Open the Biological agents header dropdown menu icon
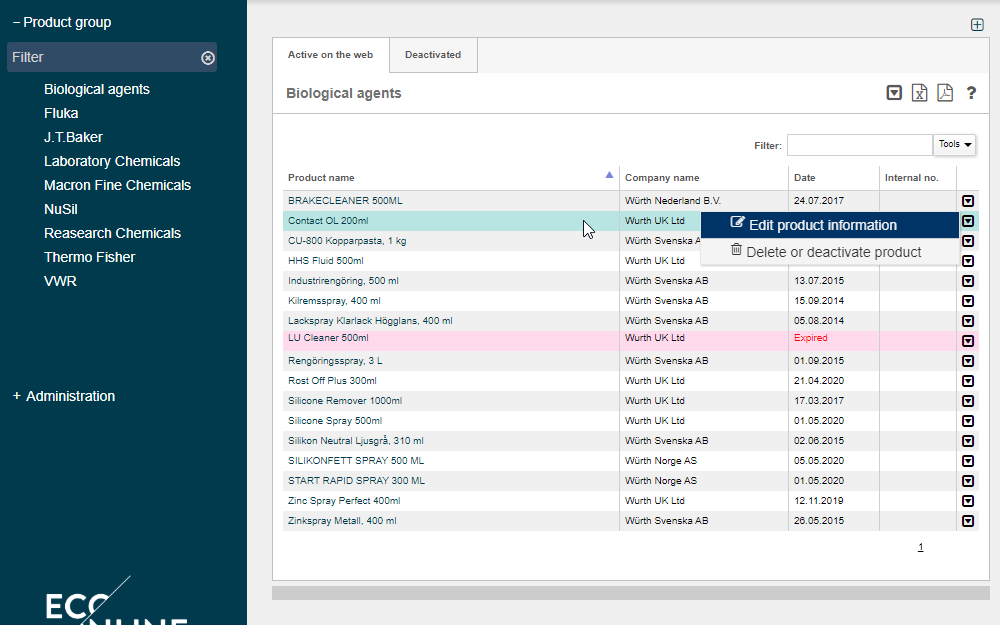 click(x=894, y=93)
